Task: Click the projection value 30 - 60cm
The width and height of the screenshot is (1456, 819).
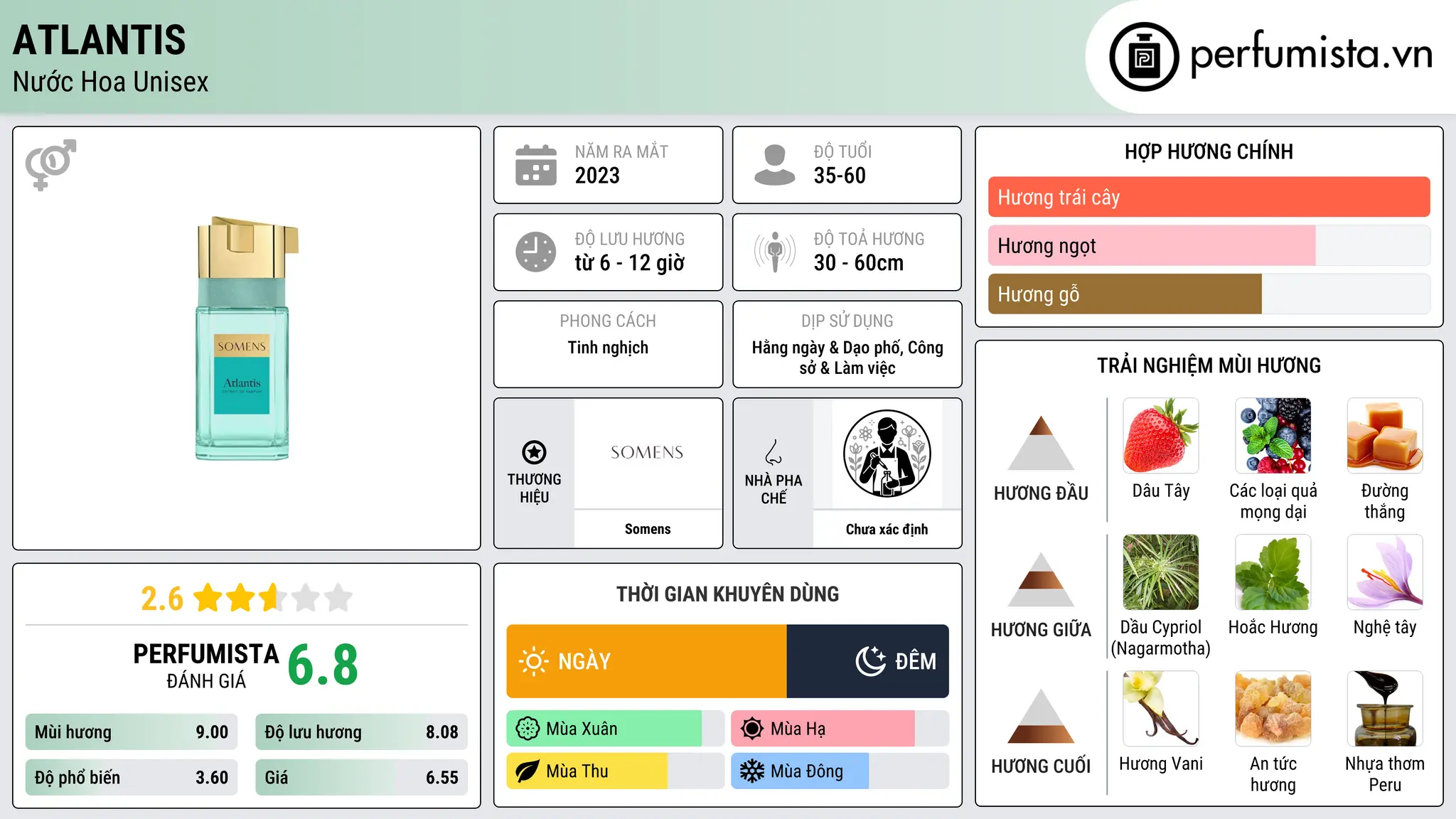Action: [859, 263]
